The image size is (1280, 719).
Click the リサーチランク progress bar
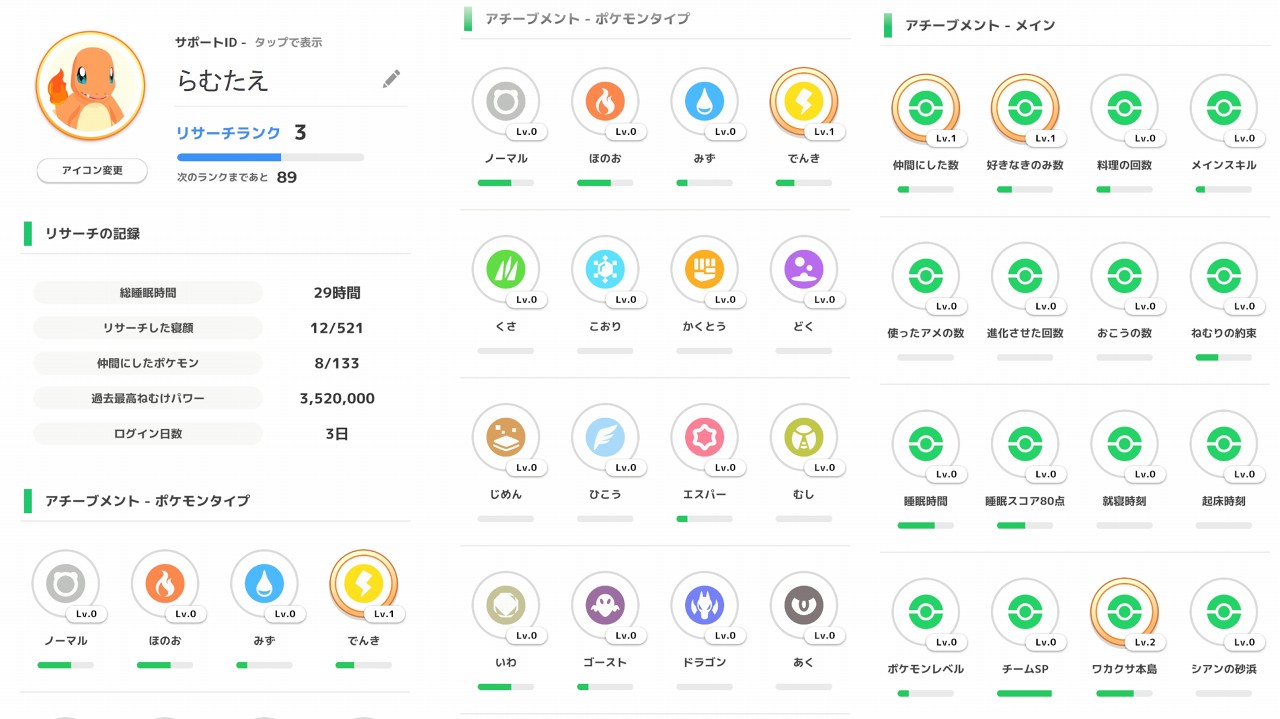tap(270, 157)
